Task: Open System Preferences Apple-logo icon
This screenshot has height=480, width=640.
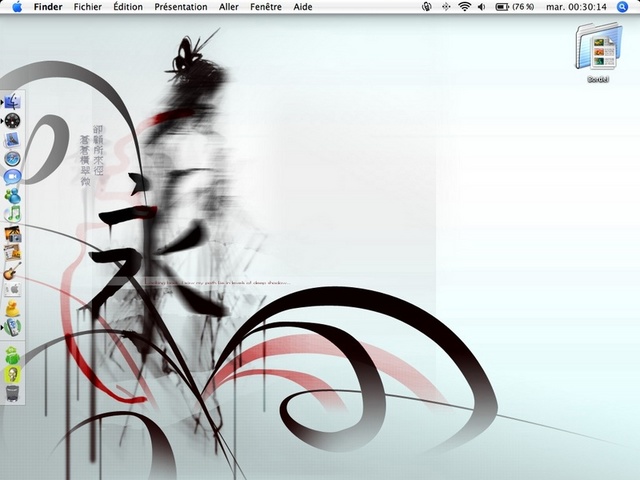Action: 13,290
